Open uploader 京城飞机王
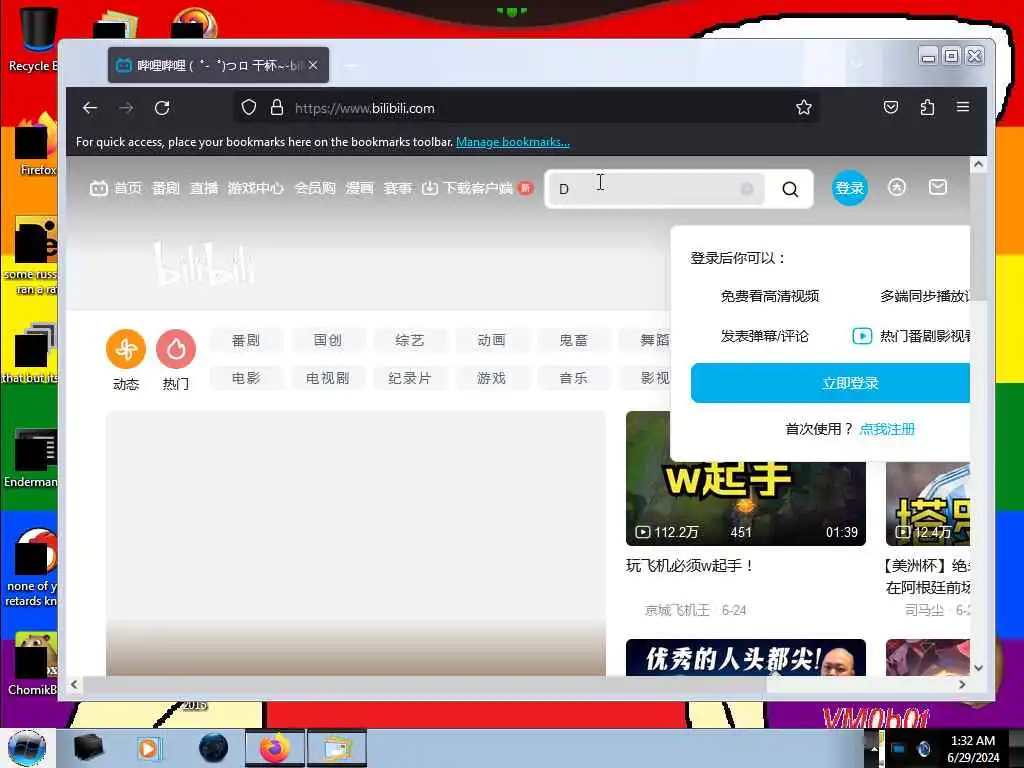 [677, 610]
